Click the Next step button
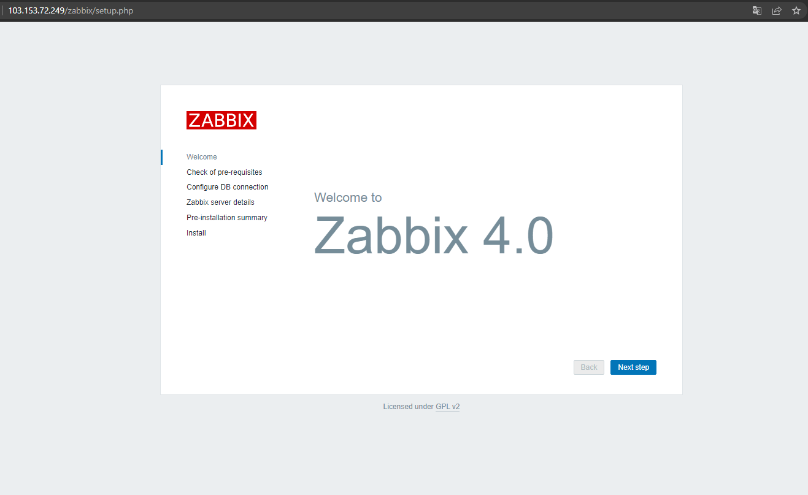The width and height of the screenshot is (808, 495). (x=633, y=367)
